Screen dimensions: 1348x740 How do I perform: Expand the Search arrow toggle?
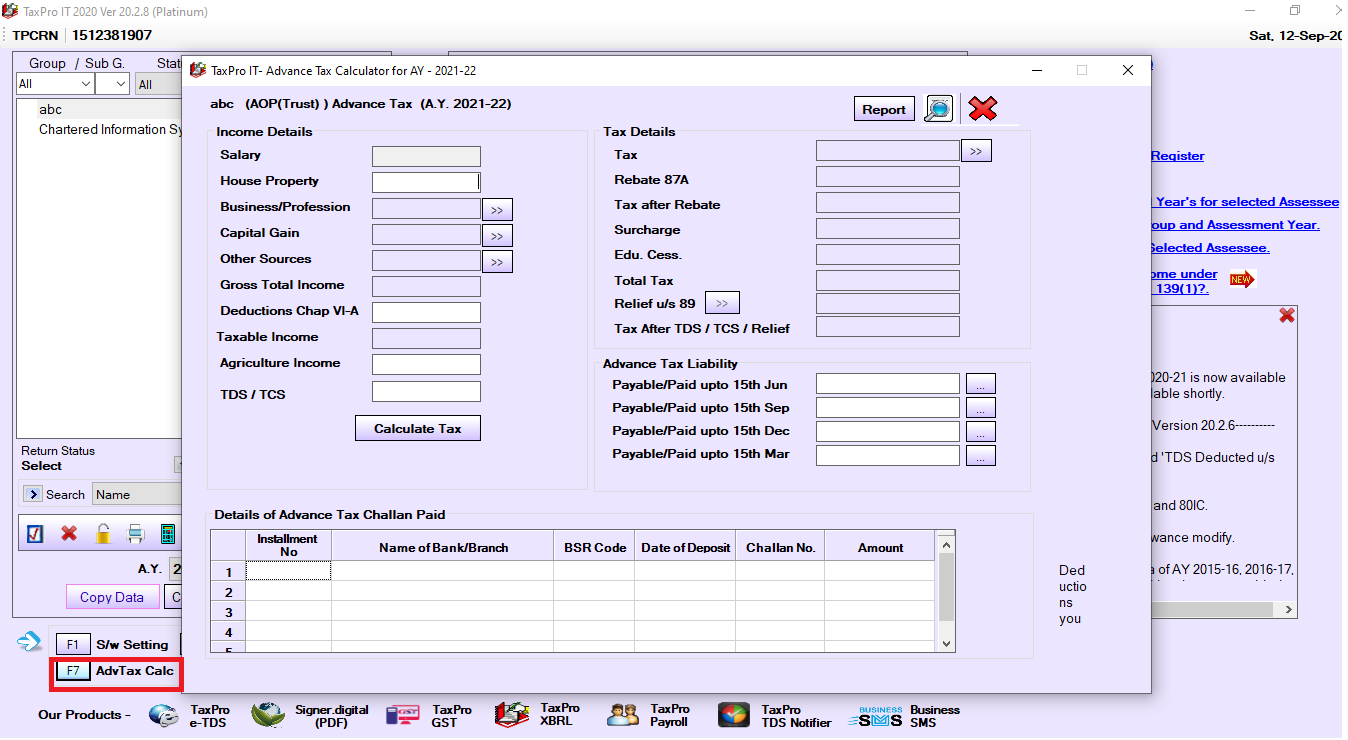32,494
